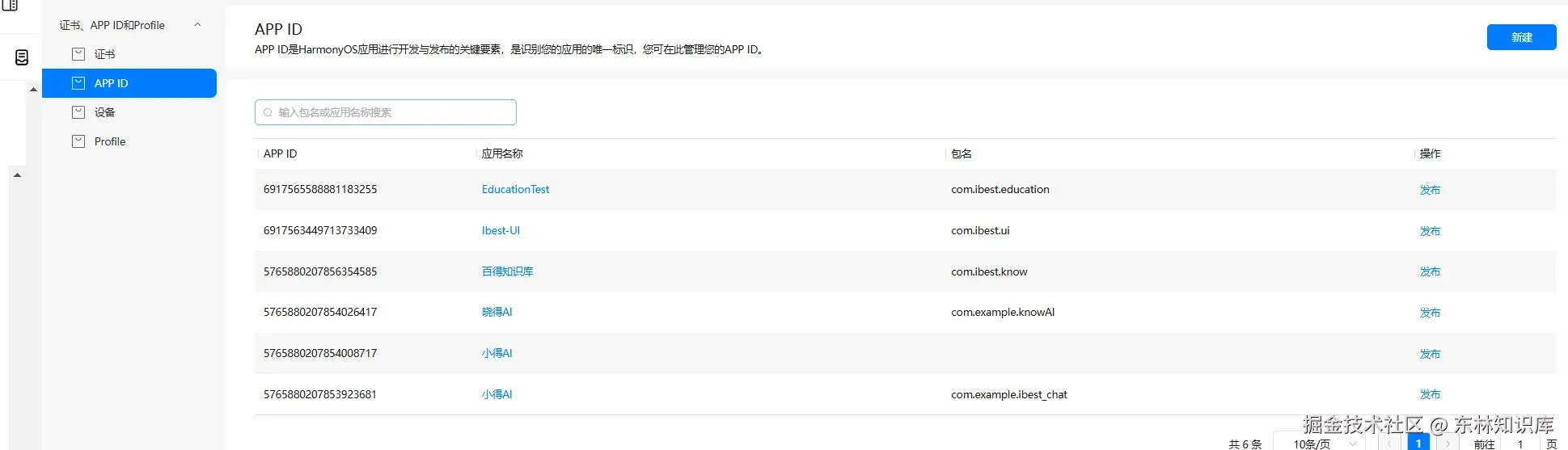1568x450 pixels.
Task: Open the Ibest-UI app link
Action: coord(501,230)
